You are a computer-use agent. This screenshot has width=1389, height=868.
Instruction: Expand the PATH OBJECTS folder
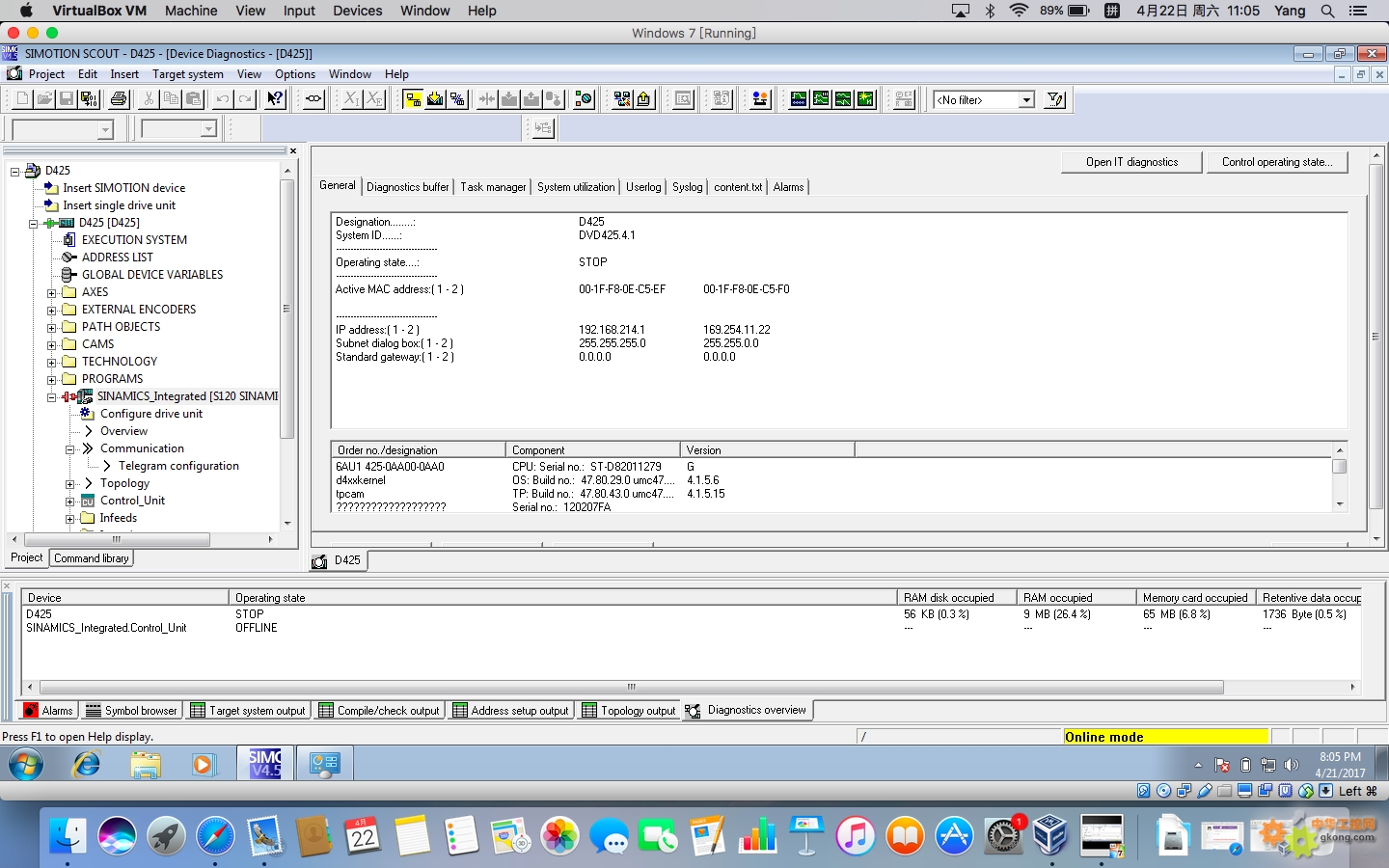(x=52, y=328)
